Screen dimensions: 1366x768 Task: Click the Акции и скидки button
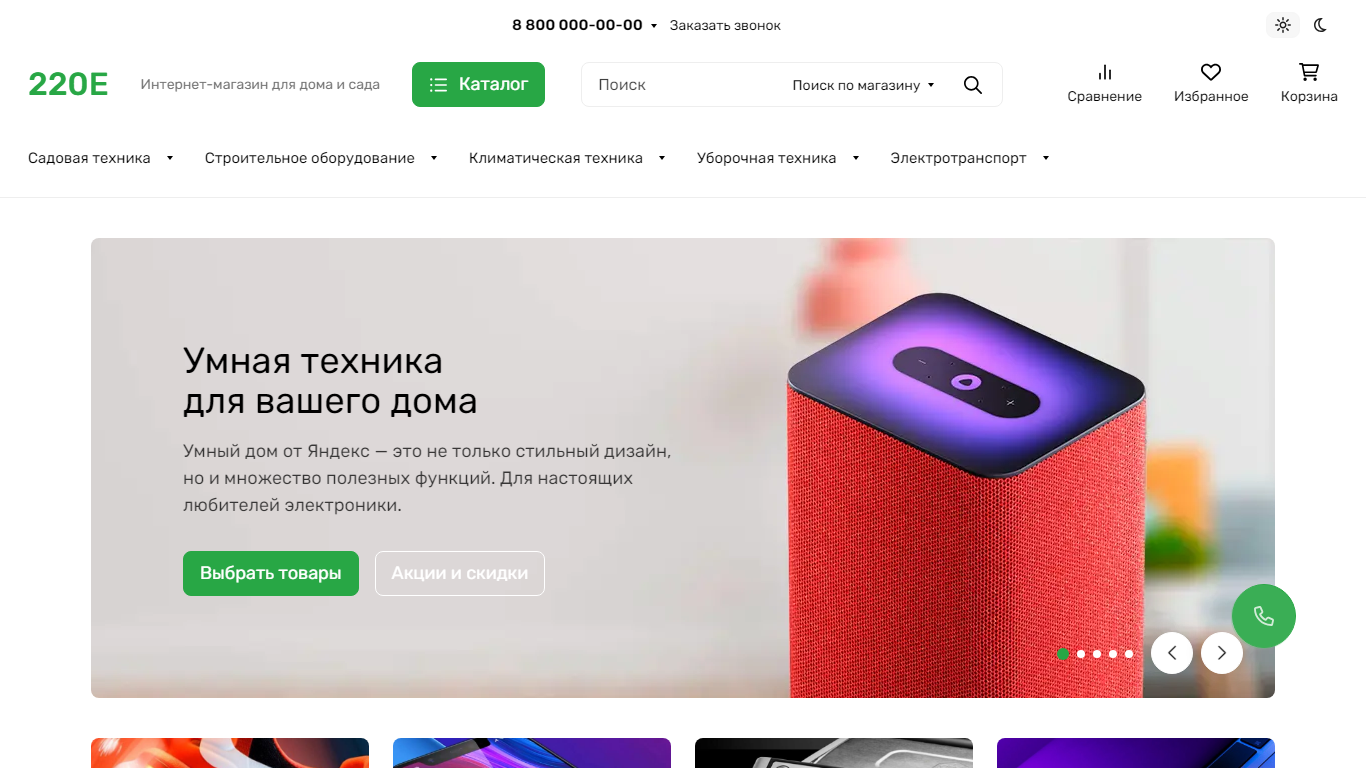click(460, 574)
